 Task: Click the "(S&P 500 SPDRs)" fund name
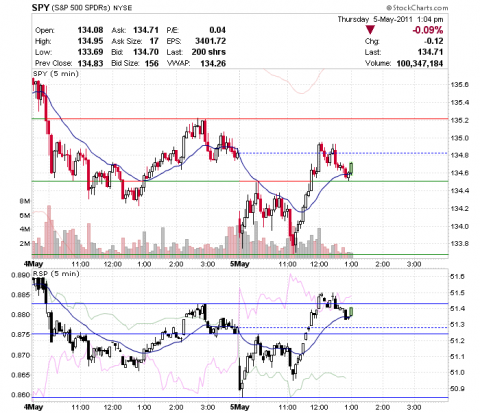coord(81,8)
